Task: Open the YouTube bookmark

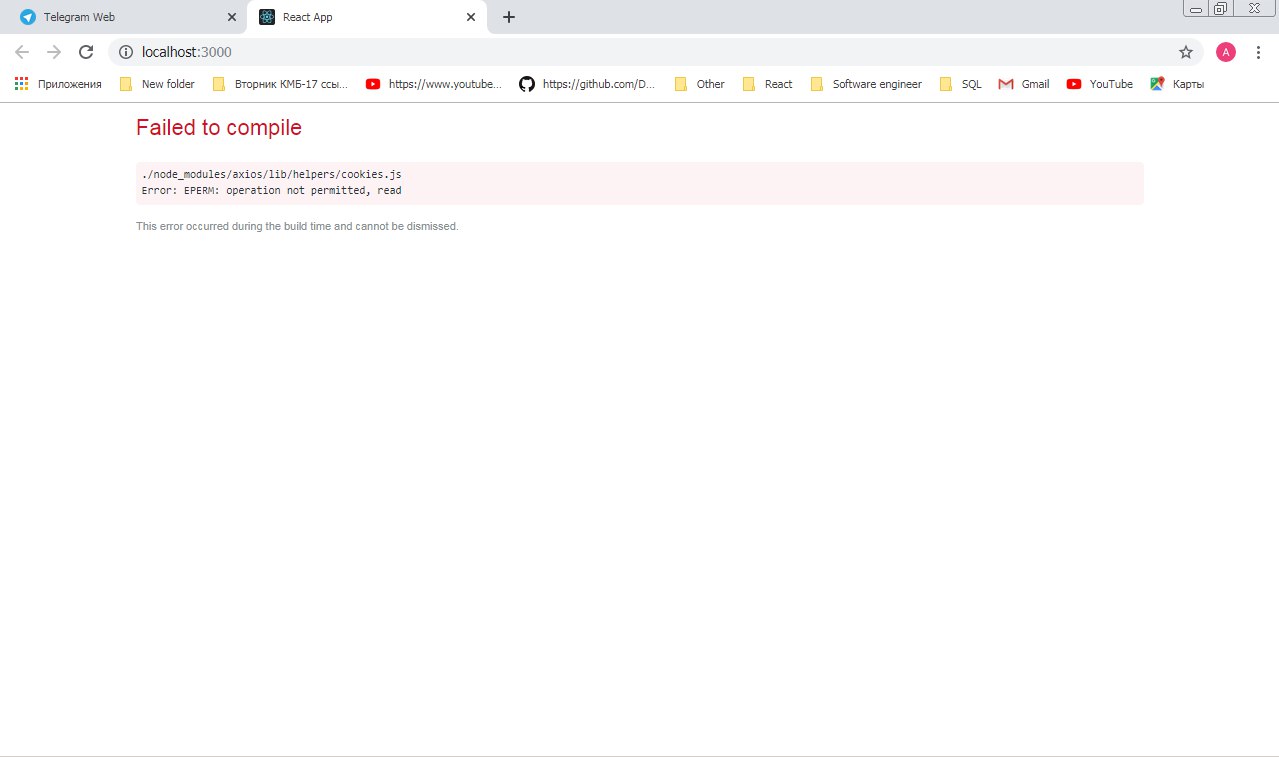Action: pos(1100,84)
